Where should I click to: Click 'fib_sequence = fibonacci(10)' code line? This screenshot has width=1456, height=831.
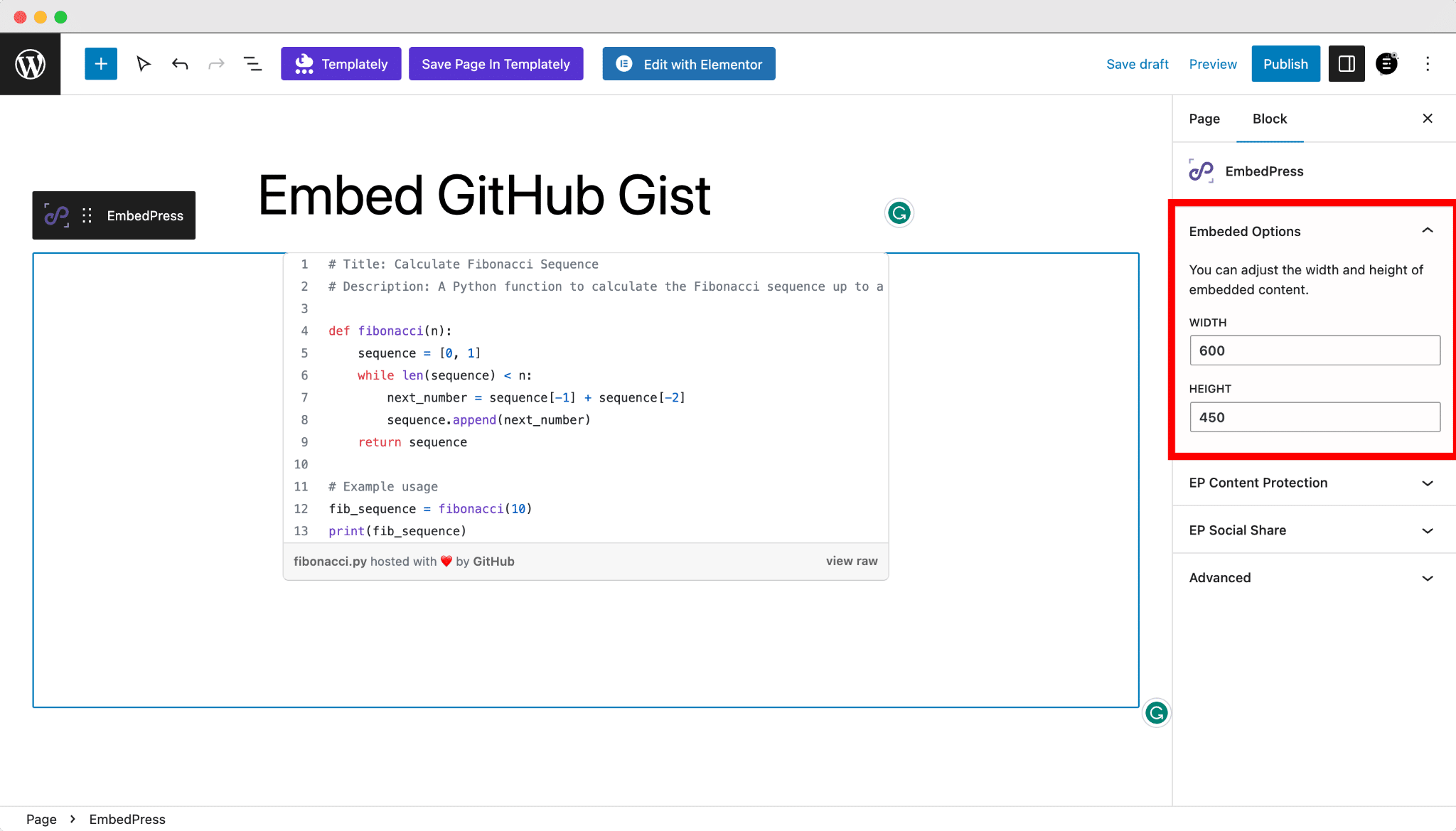click(x=430, y=509)
